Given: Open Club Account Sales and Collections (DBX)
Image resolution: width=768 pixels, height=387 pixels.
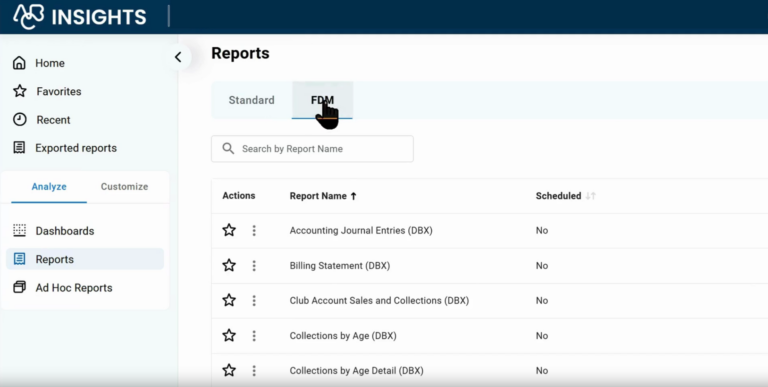Looking at the screenshot, I should (x=379, y=300).
